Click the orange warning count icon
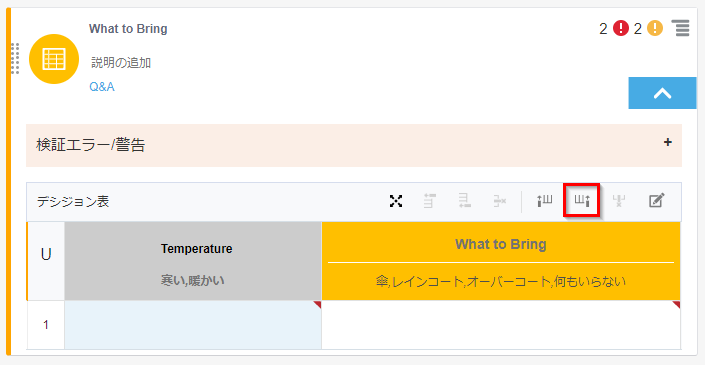 655,29
